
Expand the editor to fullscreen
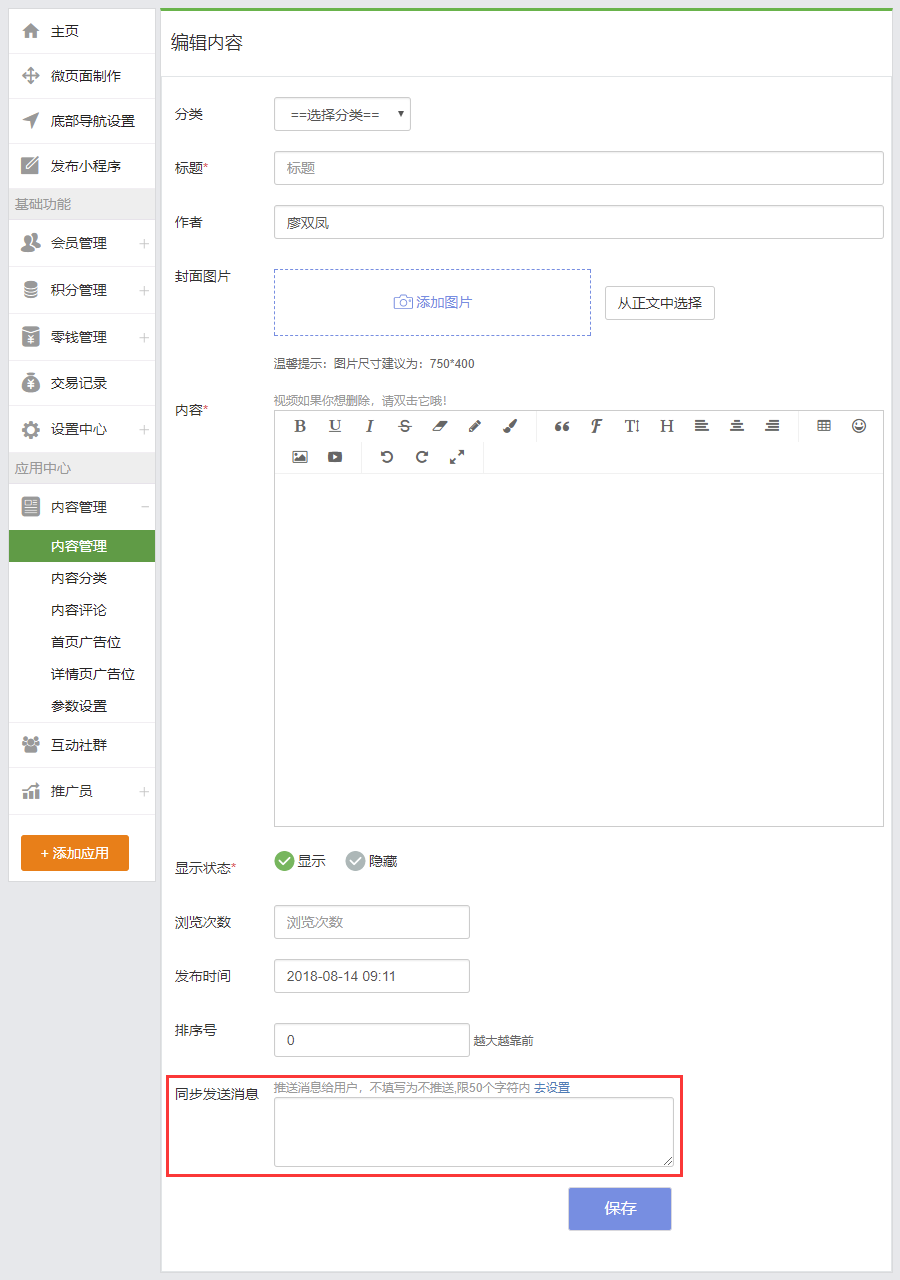457,457
